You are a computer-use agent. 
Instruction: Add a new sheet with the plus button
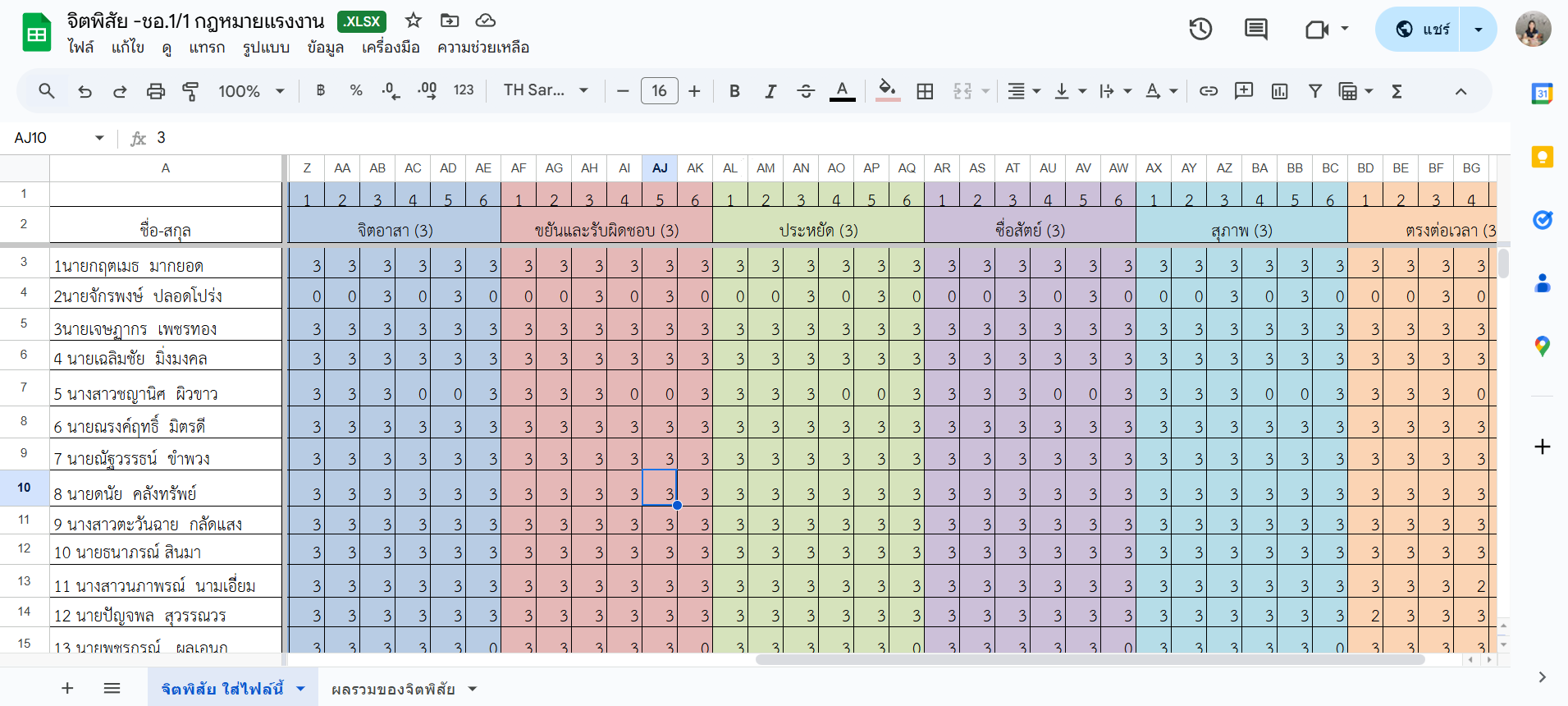coord(67,689)
